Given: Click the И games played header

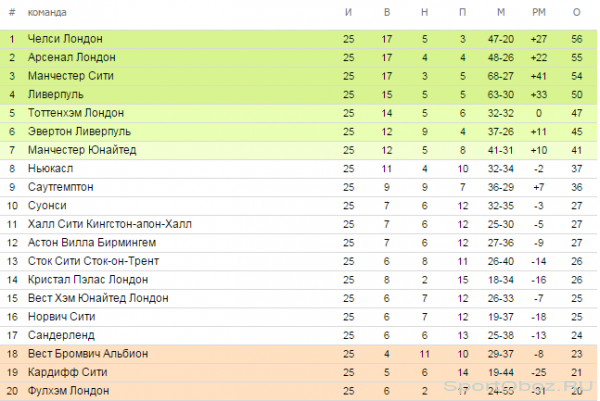Looking at the screenshot, I should point(348,13).
